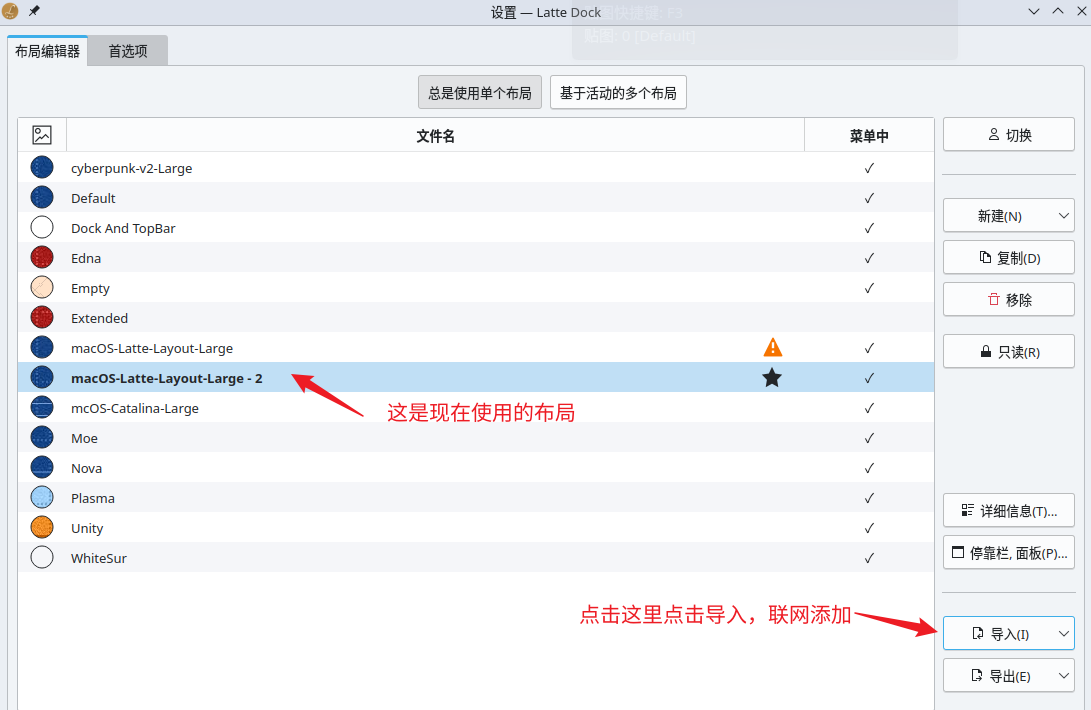Click the Unity orange background icon
The height and width of the screenshot is (710, 1091).
click(42, 527)
